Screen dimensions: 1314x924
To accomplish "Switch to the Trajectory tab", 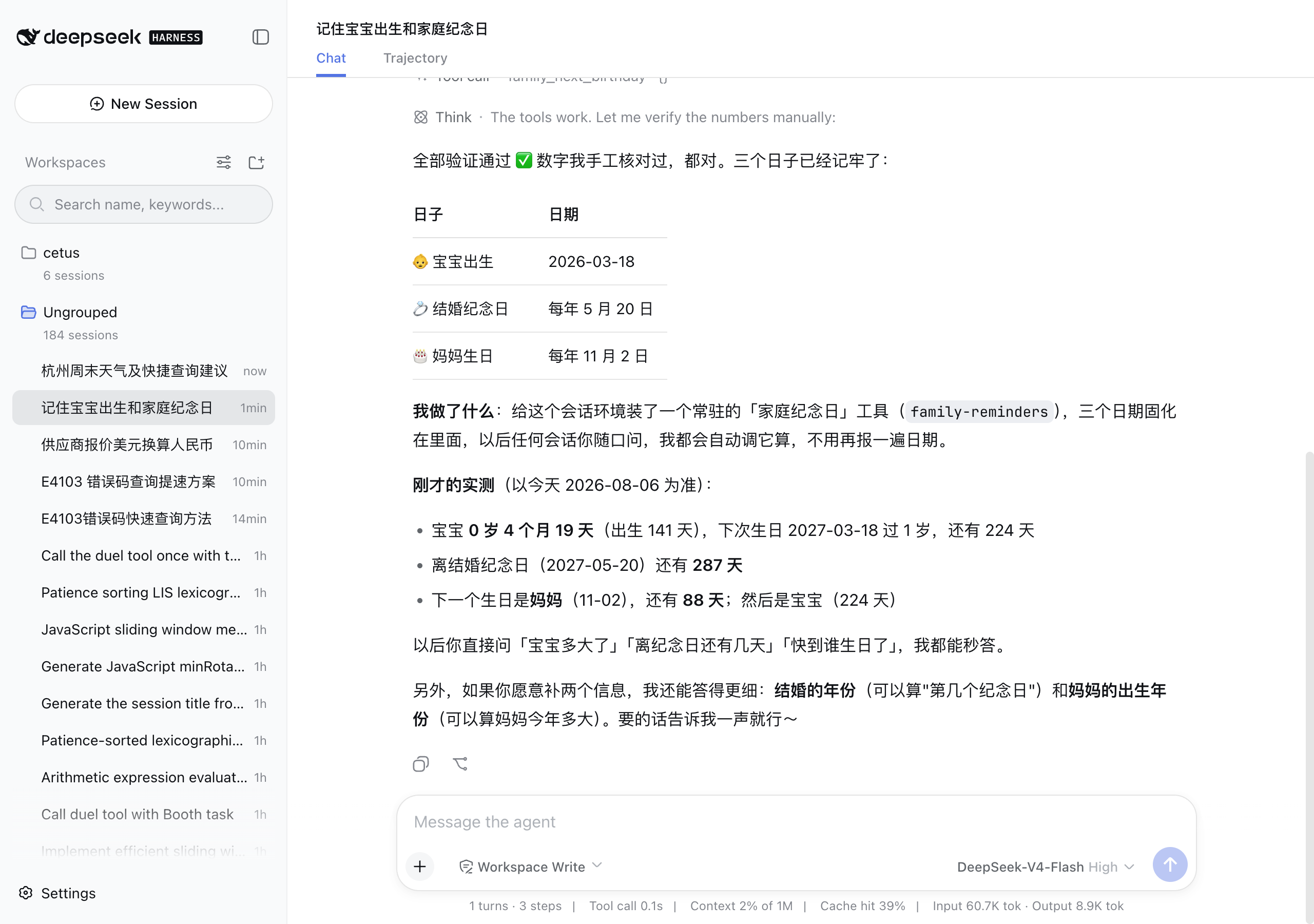I will 415,59.
